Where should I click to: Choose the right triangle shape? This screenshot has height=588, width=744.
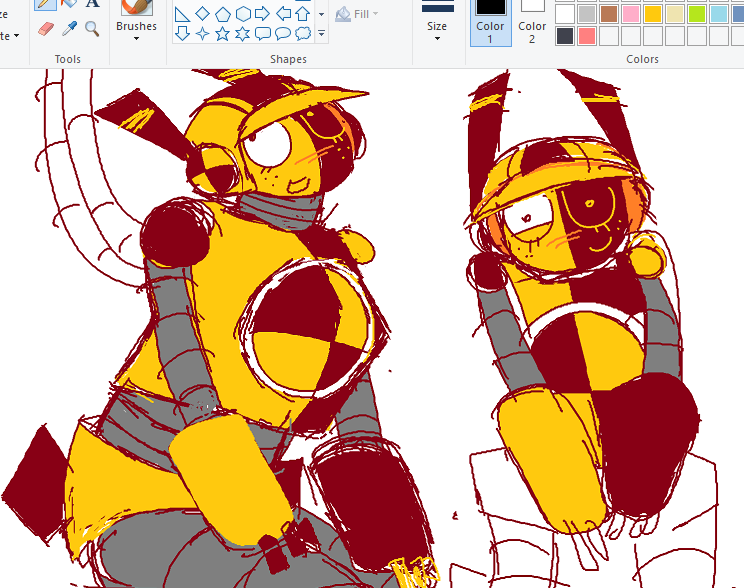click(x=182, y=14)
